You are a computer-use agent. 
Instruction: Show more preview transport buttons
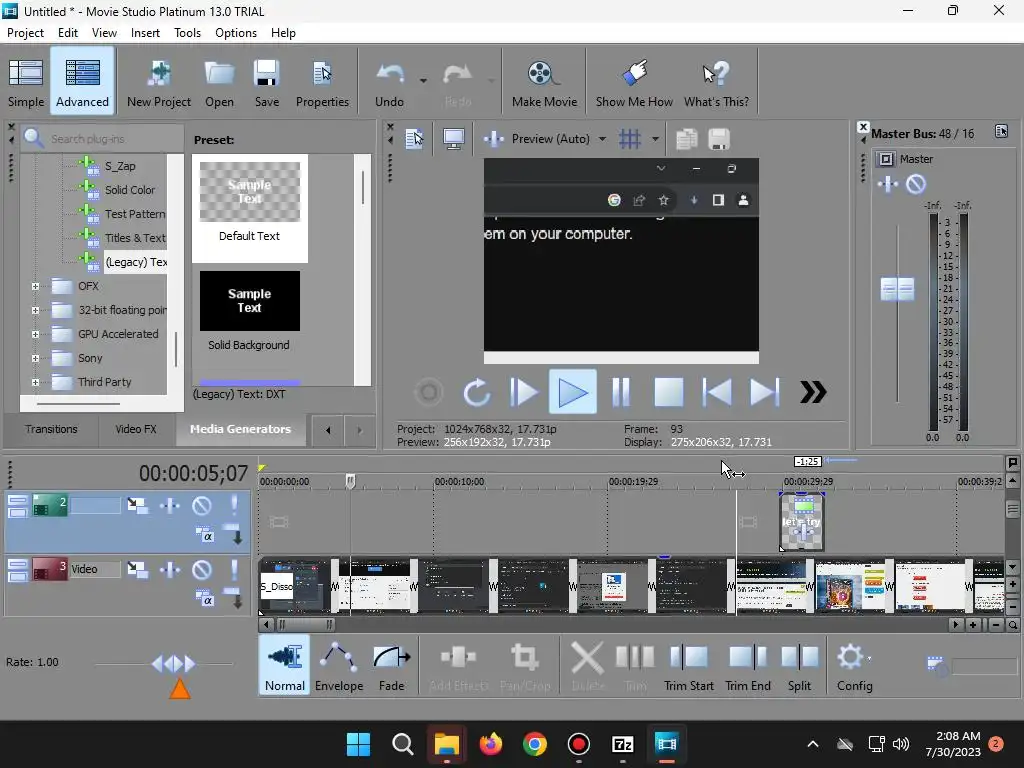813,392
